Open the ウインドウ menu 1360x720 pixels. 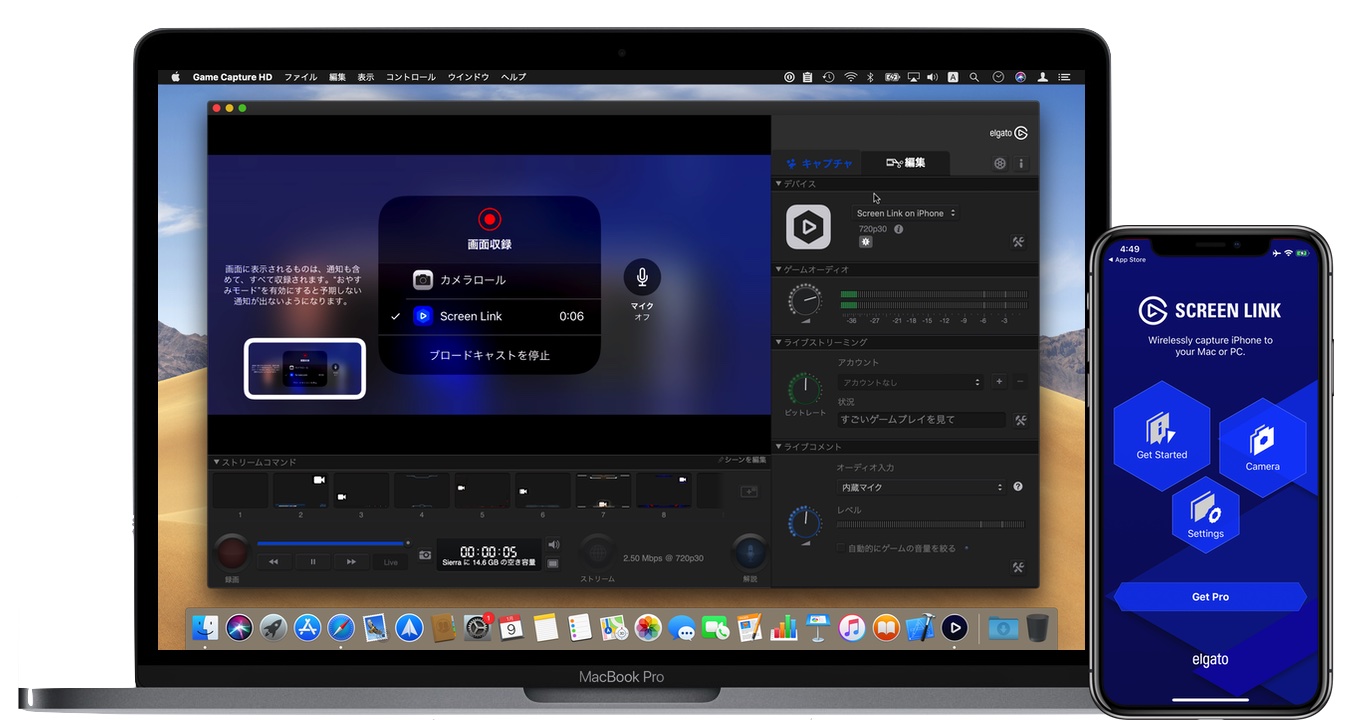click(468, 77)
